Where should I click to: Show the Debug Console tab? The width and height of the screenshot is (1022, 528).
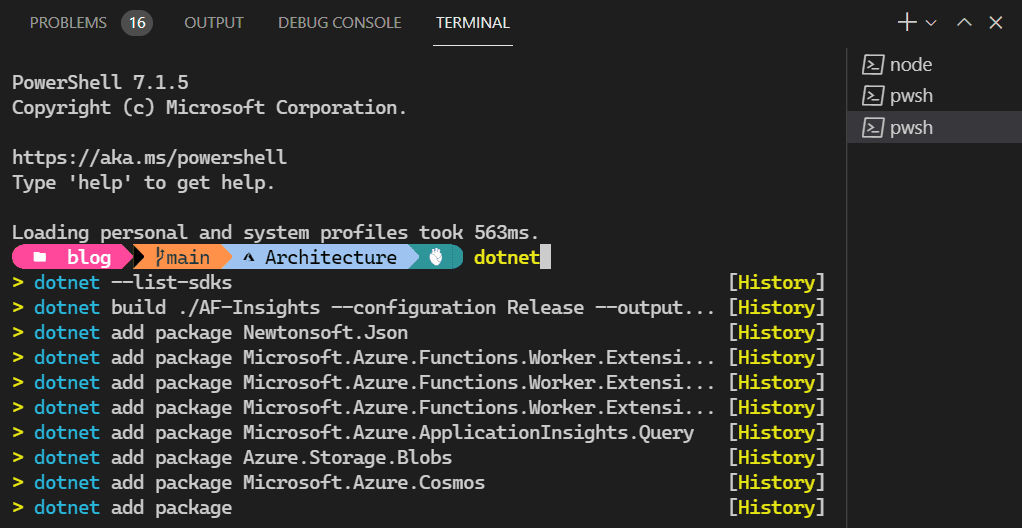[x=339, y=23]
